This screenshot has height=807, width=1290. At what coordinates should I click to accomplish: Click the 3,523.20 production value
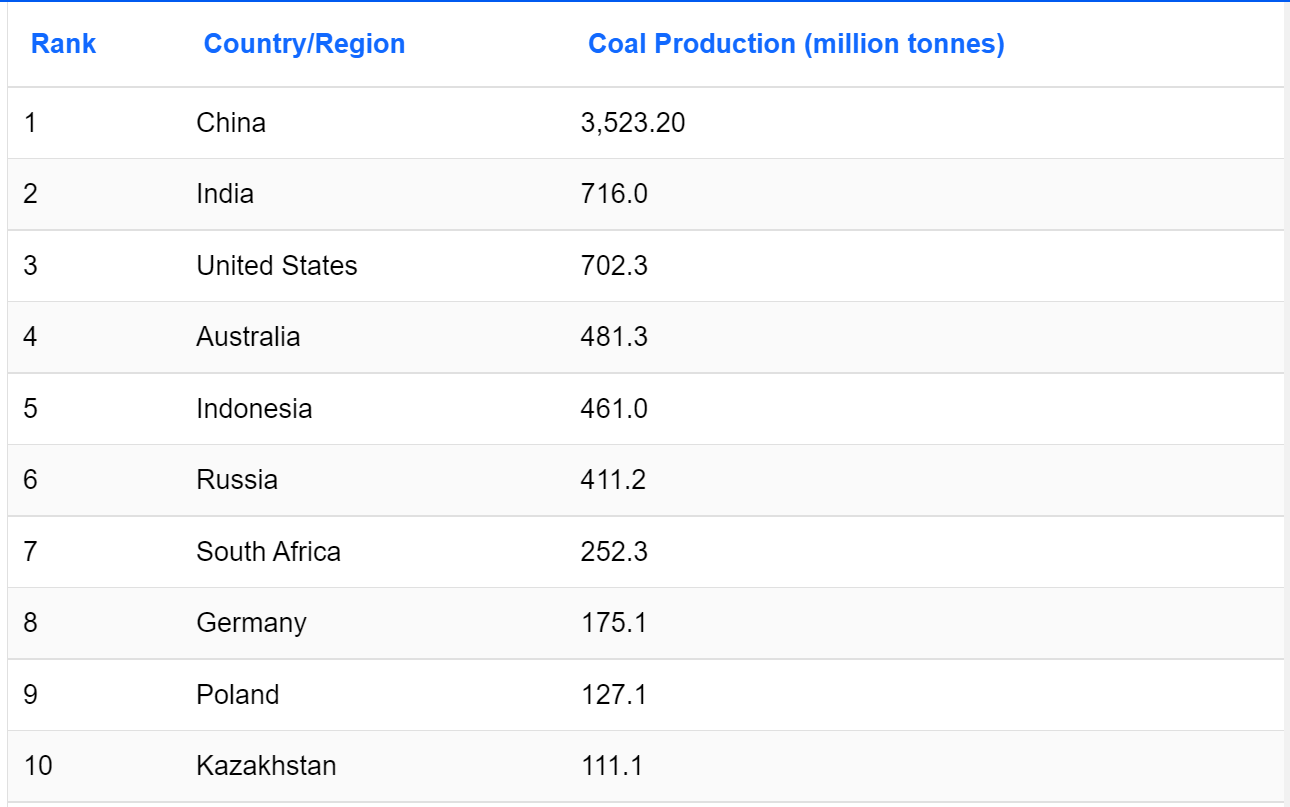pos(633,123)
